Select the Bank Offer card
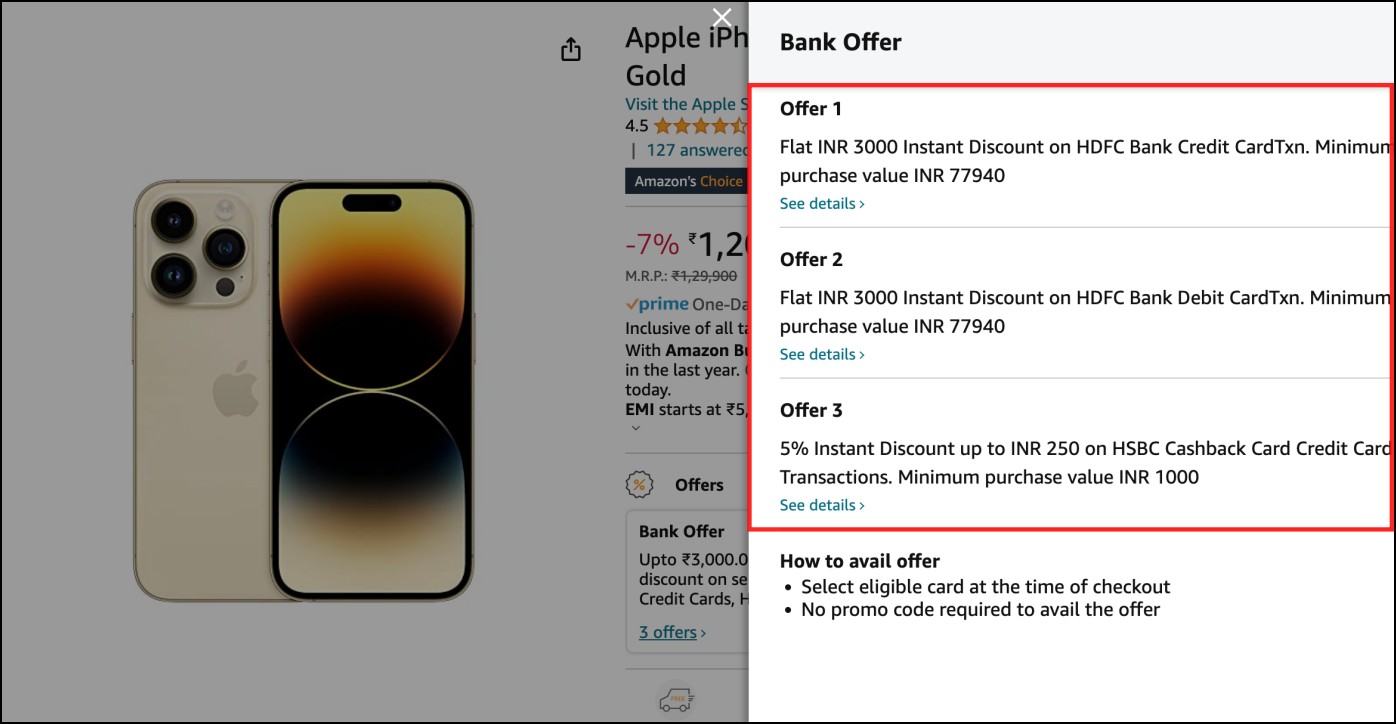This screenshot has width=1396, height=724. pyautogui.click(x=688, y=578)
